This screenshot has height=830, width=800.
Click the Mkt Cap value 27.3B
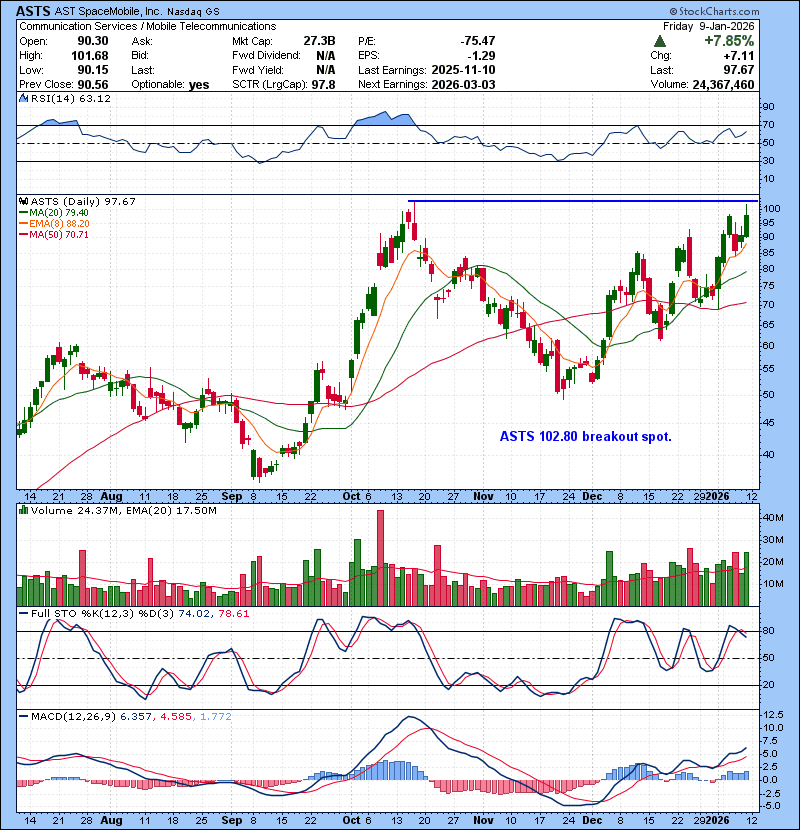[319, 41]
